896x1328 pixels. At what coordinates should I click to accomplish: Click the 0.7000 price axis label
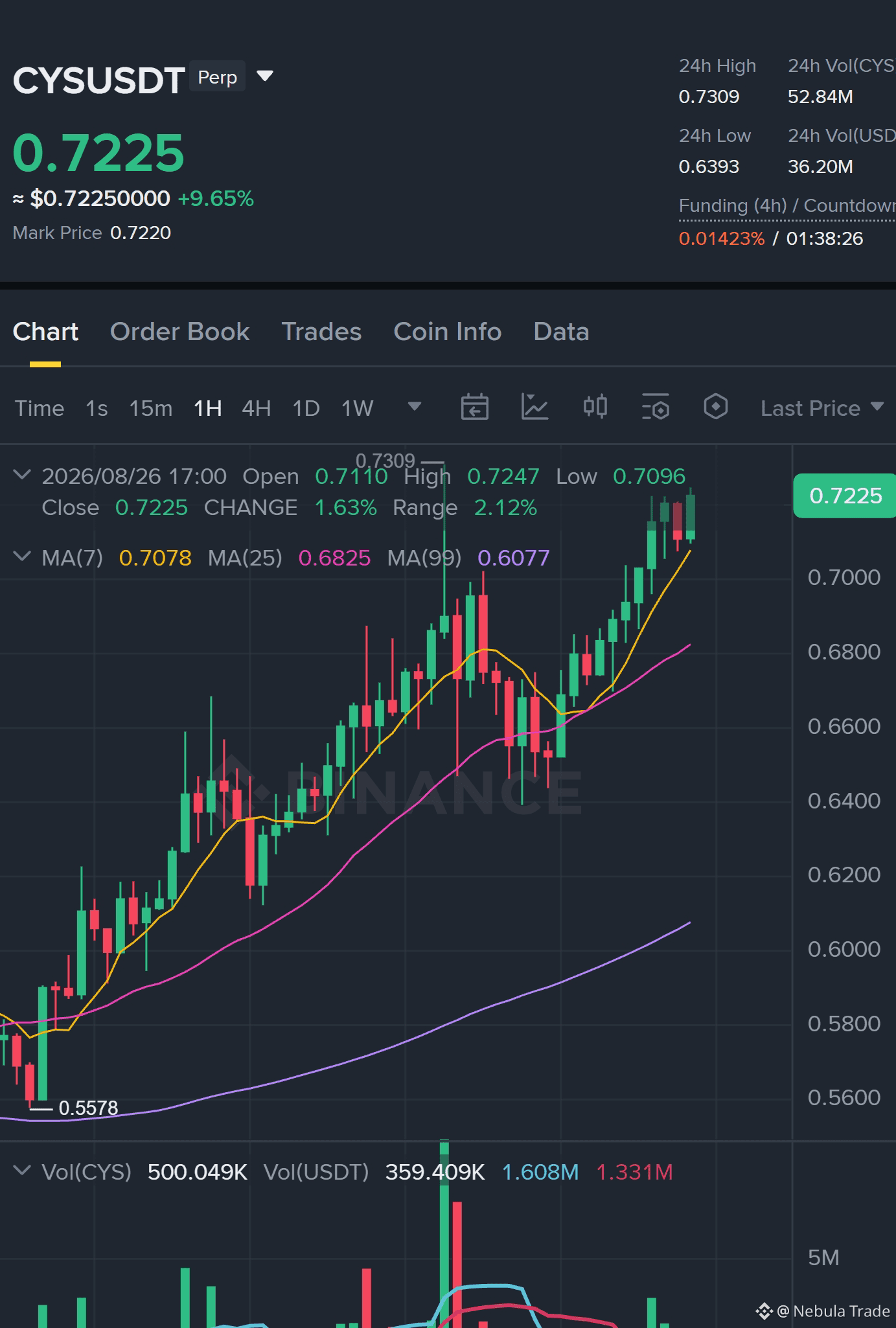[844, 577]
